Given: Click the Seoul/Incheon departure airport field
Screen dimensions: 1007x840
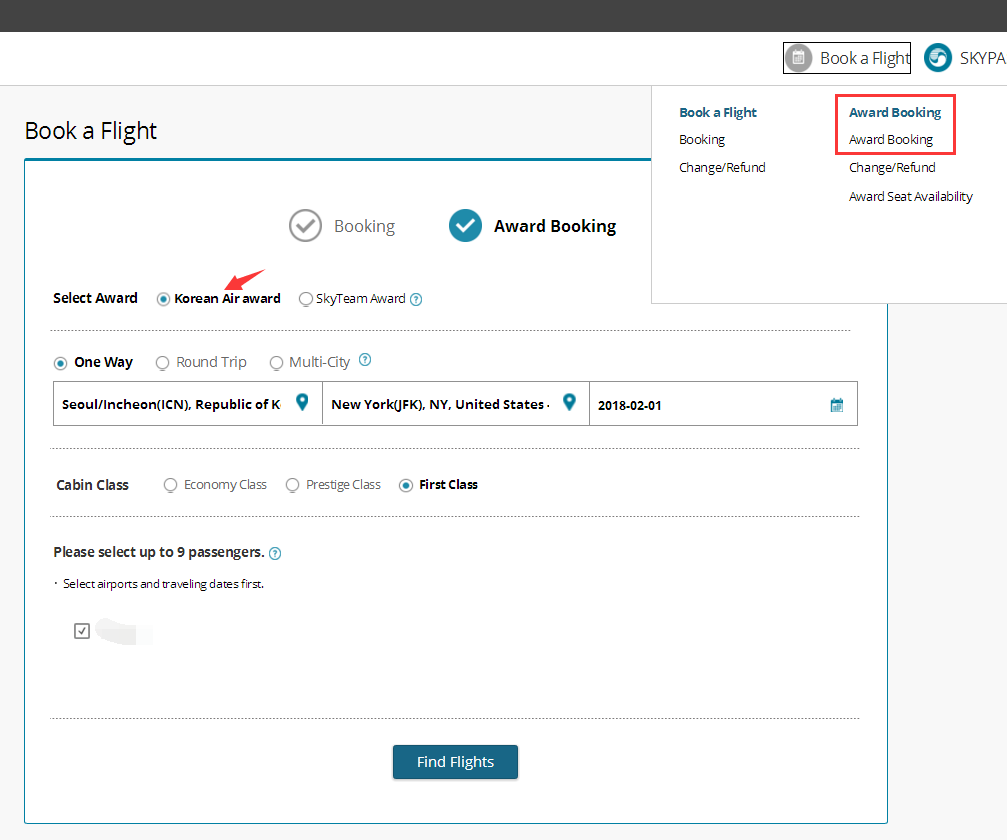Looking at the screenshot, I should 188,404.
